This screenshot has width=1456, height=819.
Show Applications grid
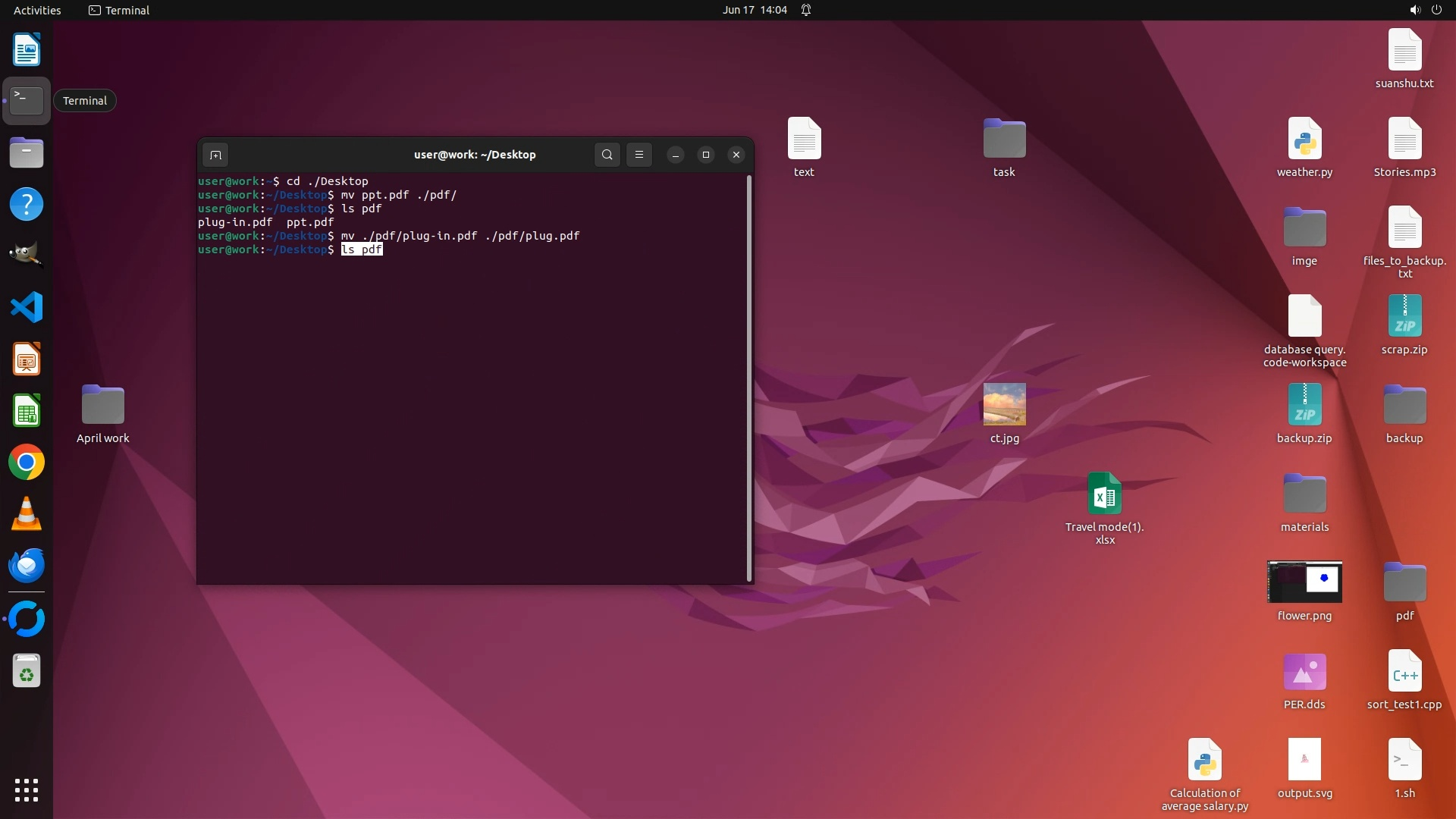pos(27,790)
